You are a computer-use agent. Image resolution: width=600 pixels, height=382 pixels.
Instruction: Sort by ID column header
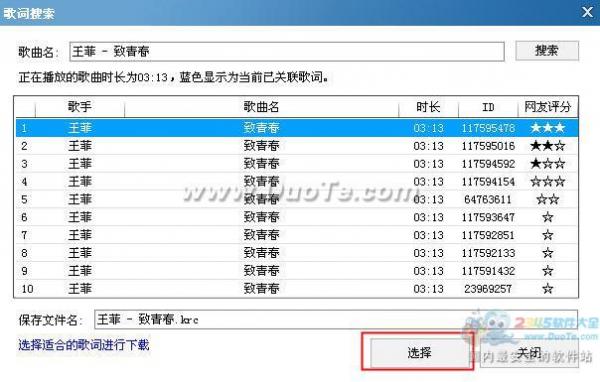pos(488,107)
